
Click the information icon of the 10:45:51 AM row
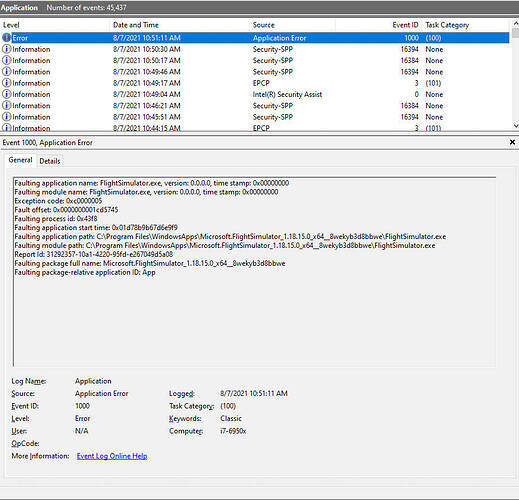click(x=6, y=117)
